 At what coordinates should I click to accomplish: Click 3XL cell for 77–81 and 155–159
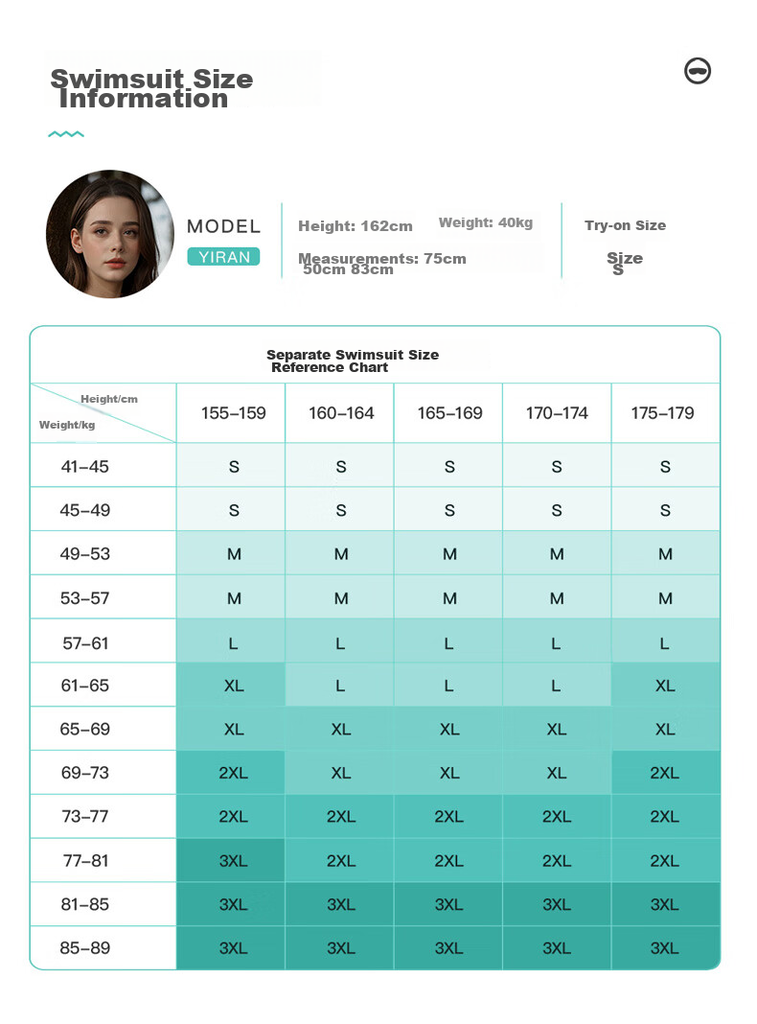click(x=231, y=860)
